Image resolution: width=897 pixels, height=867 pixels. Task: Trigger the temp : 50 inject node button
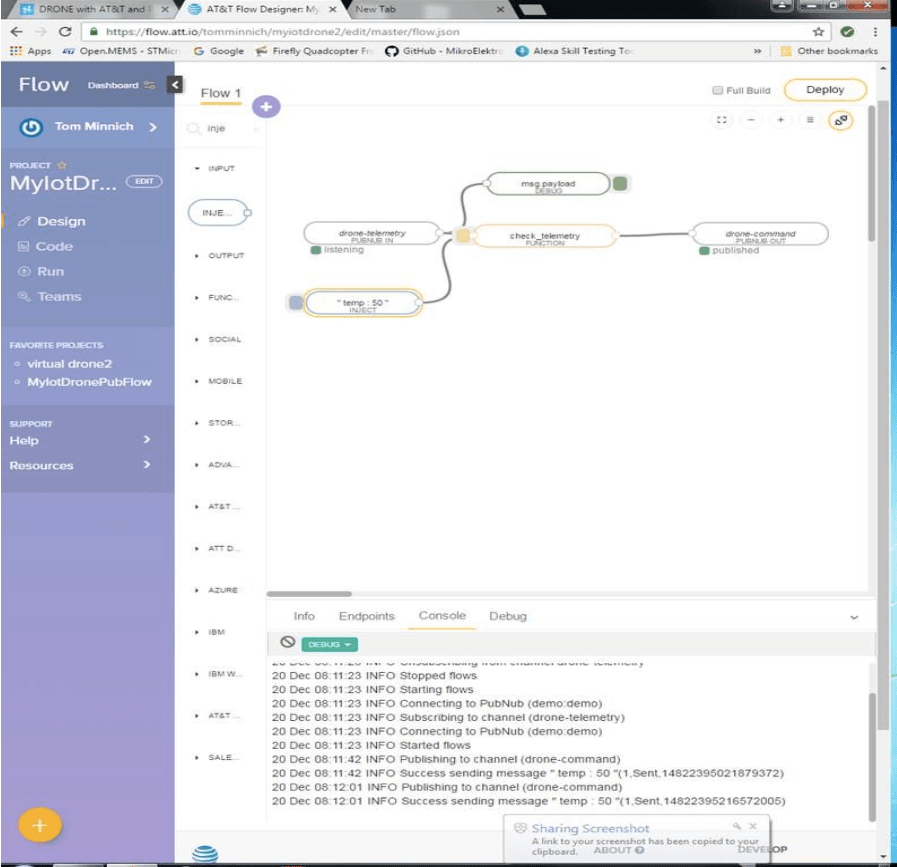click(296, 302)
